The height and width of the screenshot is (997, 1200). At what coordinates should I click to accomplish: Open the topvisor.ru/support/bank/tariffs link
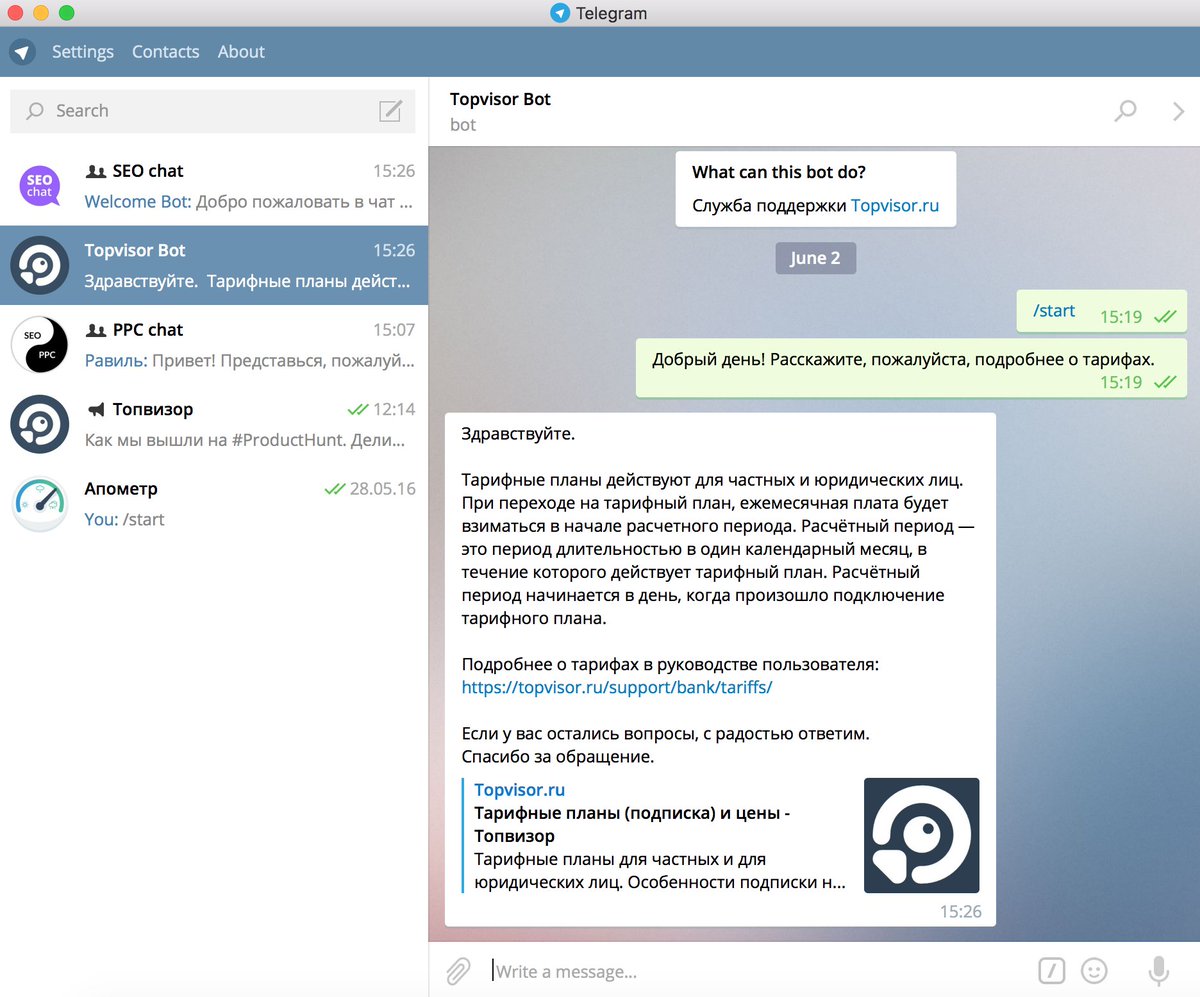click(x=617, y=688)
